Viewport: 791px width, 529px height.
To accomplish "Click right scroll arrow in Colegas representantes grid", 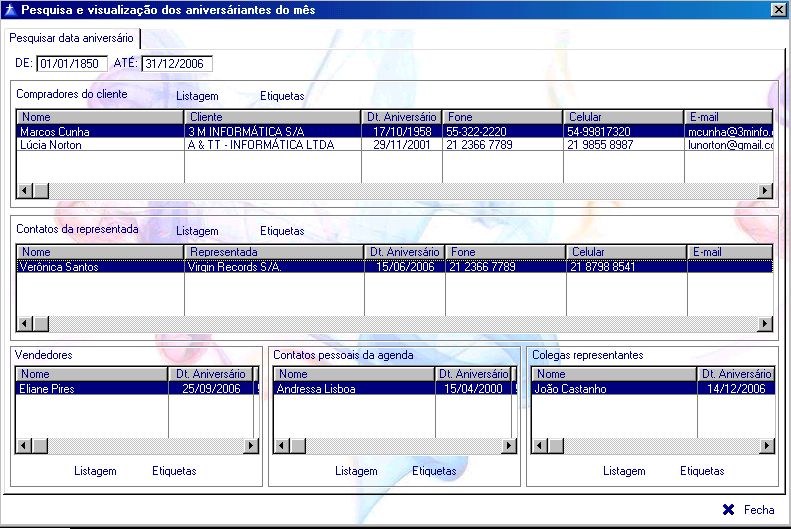I will coord(767,446).
